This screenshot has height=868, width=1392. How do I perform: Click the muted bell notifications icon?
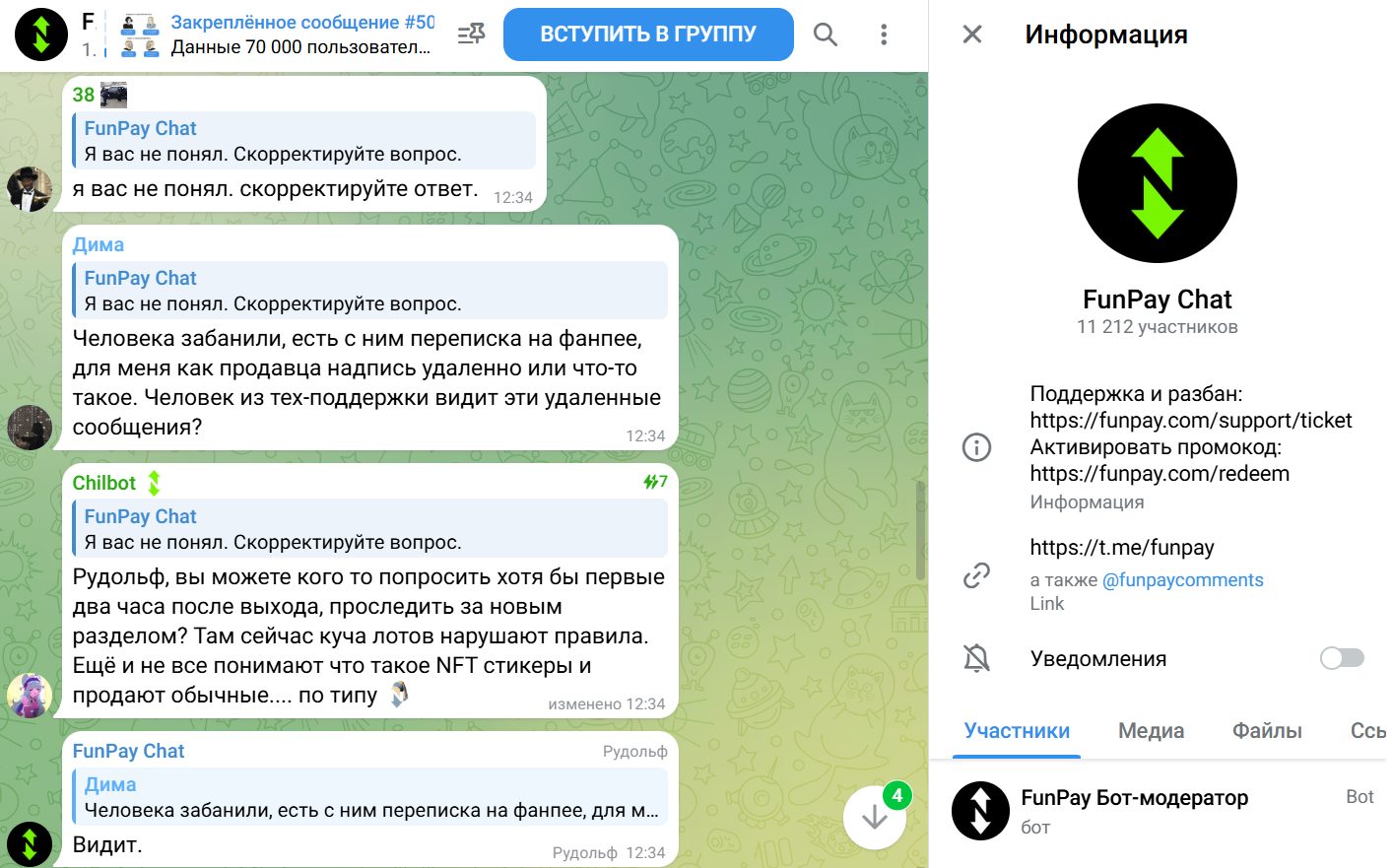pyautogui.click(x=976, y=658)
